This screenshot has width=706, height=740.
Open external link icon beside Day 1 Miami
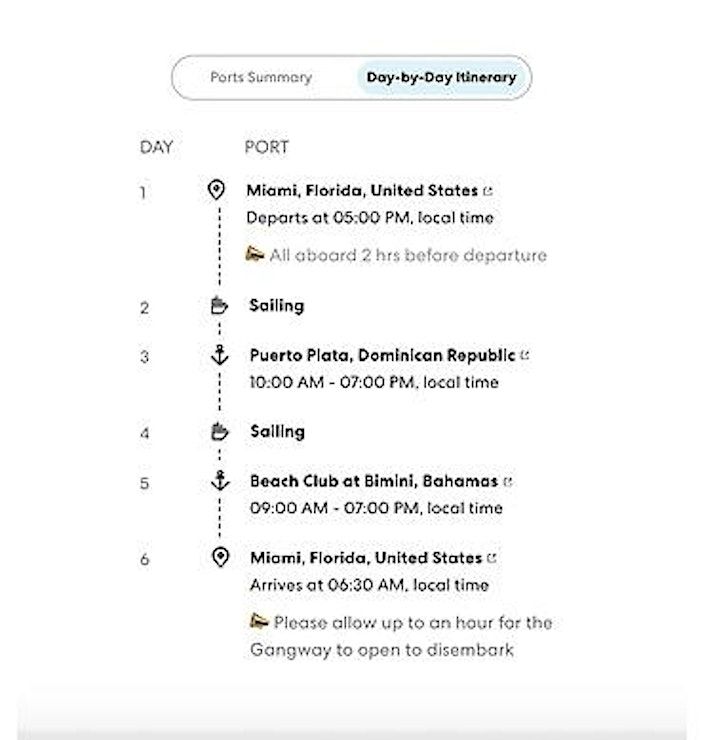click(x=488, y=191)
